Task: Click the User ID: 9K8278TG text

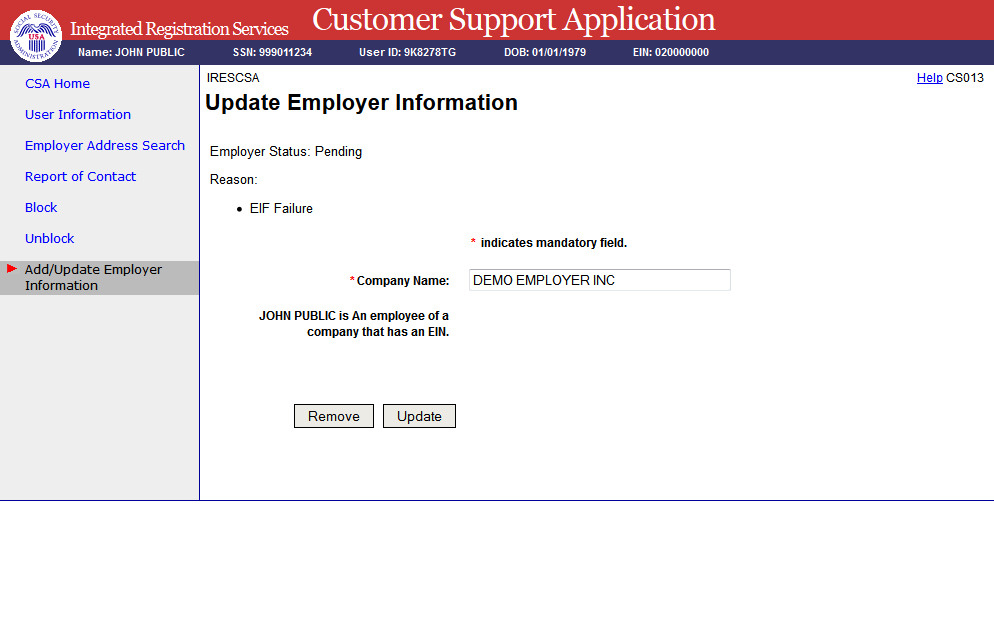Action: tap(408, 53)
